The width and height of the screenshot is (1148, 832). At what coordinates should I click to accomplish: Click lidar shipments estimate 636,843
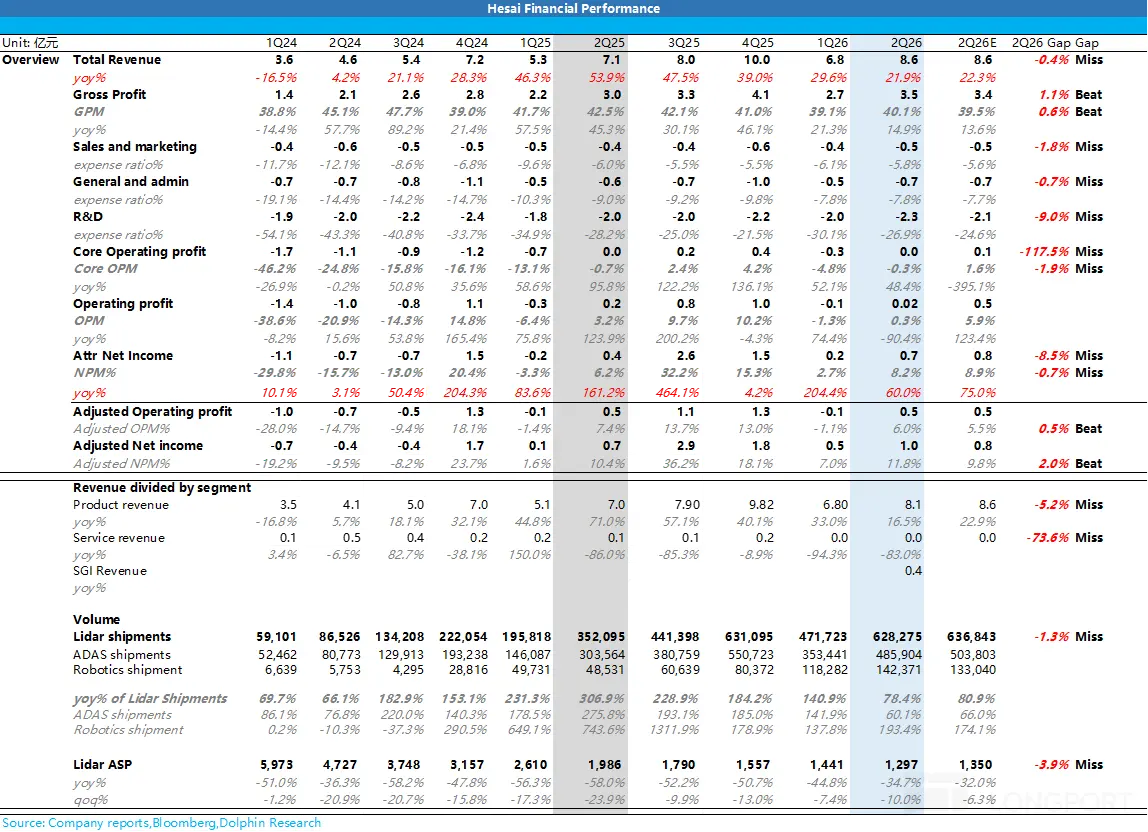[x=971, y=637]
